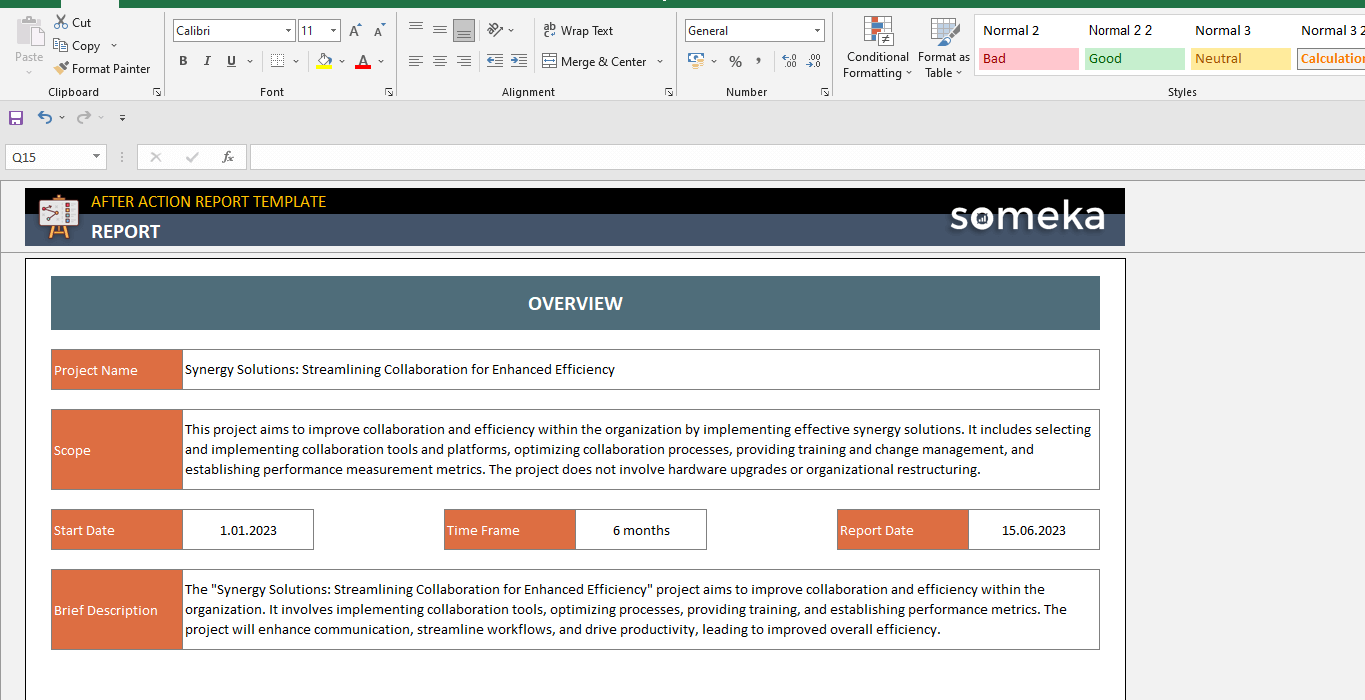Click the Insert Function fx icon

pyautogui.click(x=228, y=157)
